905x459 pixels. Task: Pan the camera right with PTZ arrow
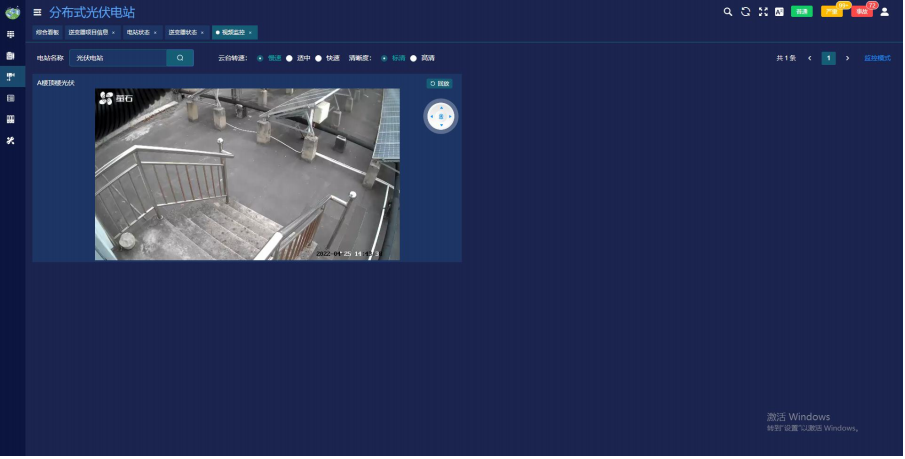coord(451,117)
